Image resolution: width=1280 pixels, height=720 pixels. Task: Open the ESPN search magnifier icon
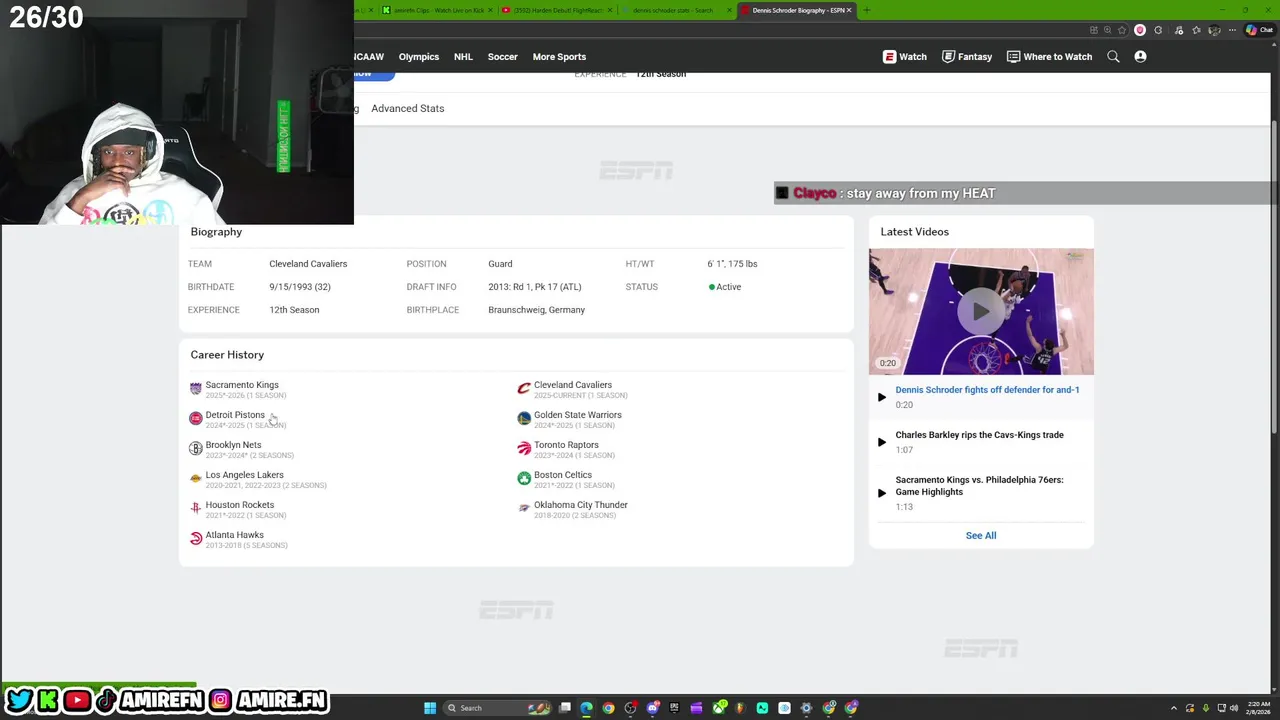pyautogui.click(x=1113, y=57)
